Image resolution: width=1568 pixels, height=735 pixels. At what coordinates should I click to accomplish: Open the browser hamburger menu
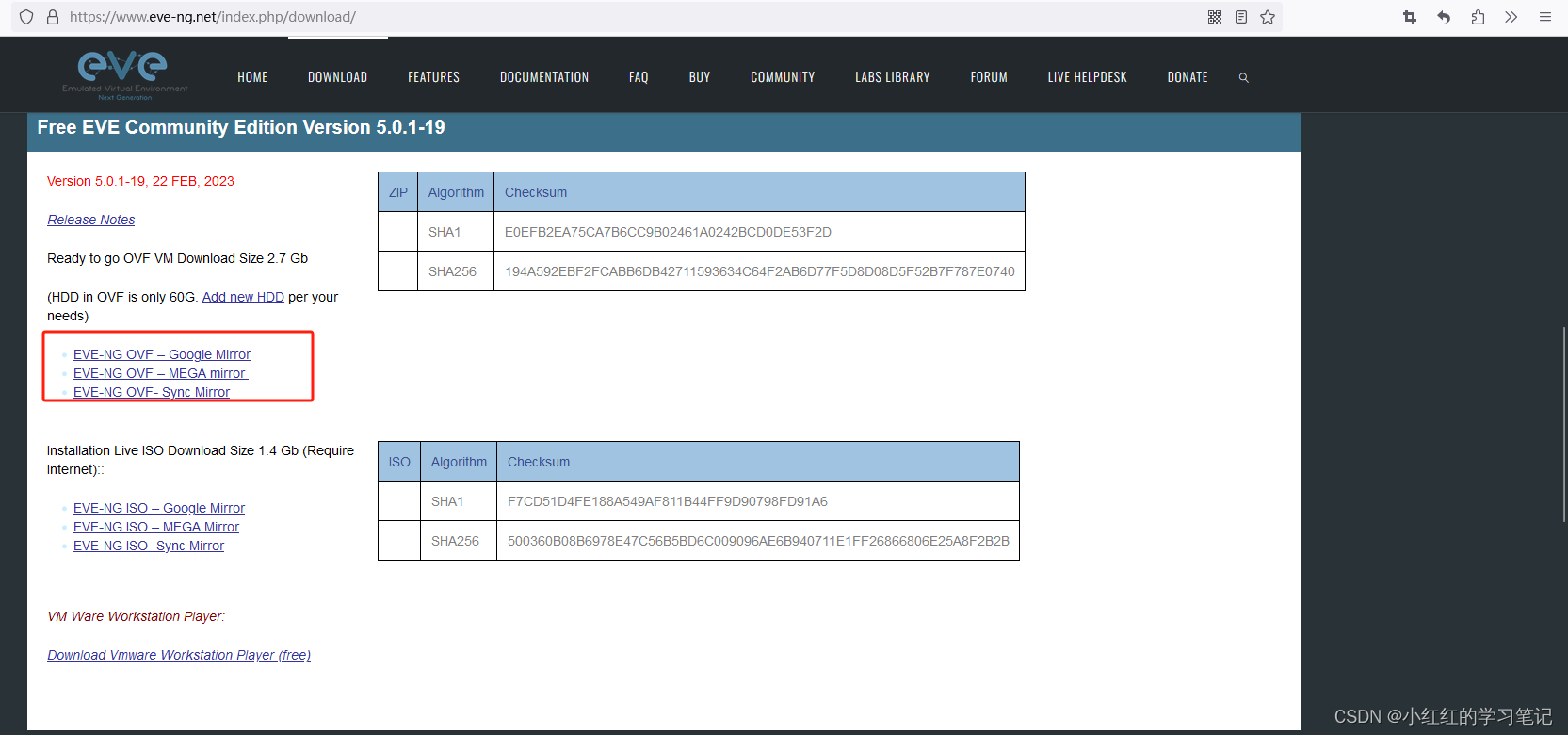(1545, 17)
